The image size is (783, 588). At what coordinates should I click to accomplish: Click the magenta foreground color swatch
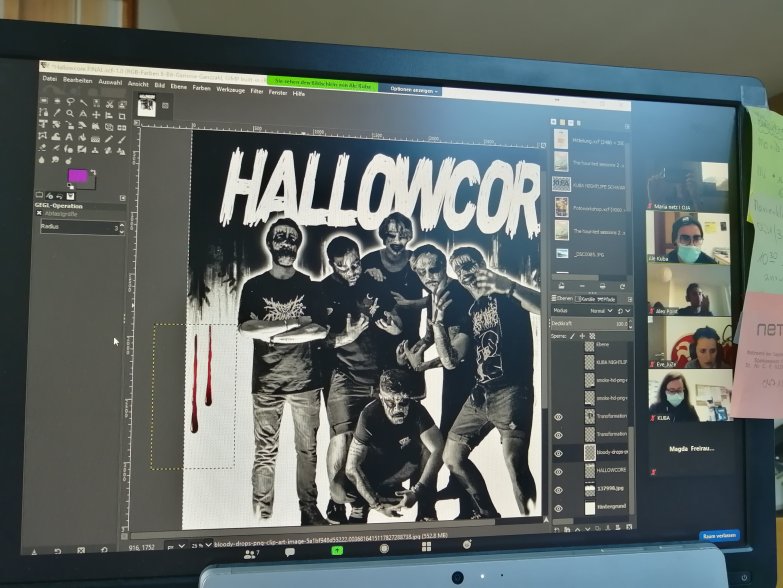(78, 176)
